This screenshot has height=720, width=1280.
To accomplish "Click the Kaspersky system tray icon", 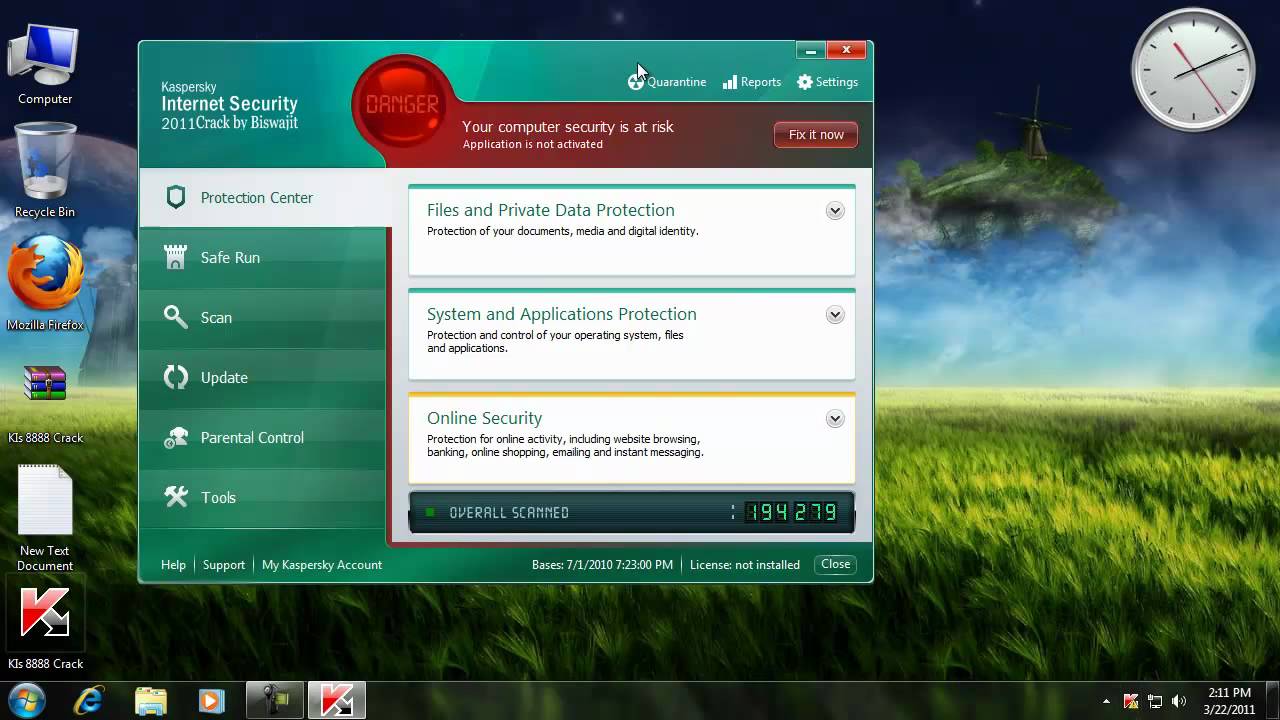I will pos(1131,701).
